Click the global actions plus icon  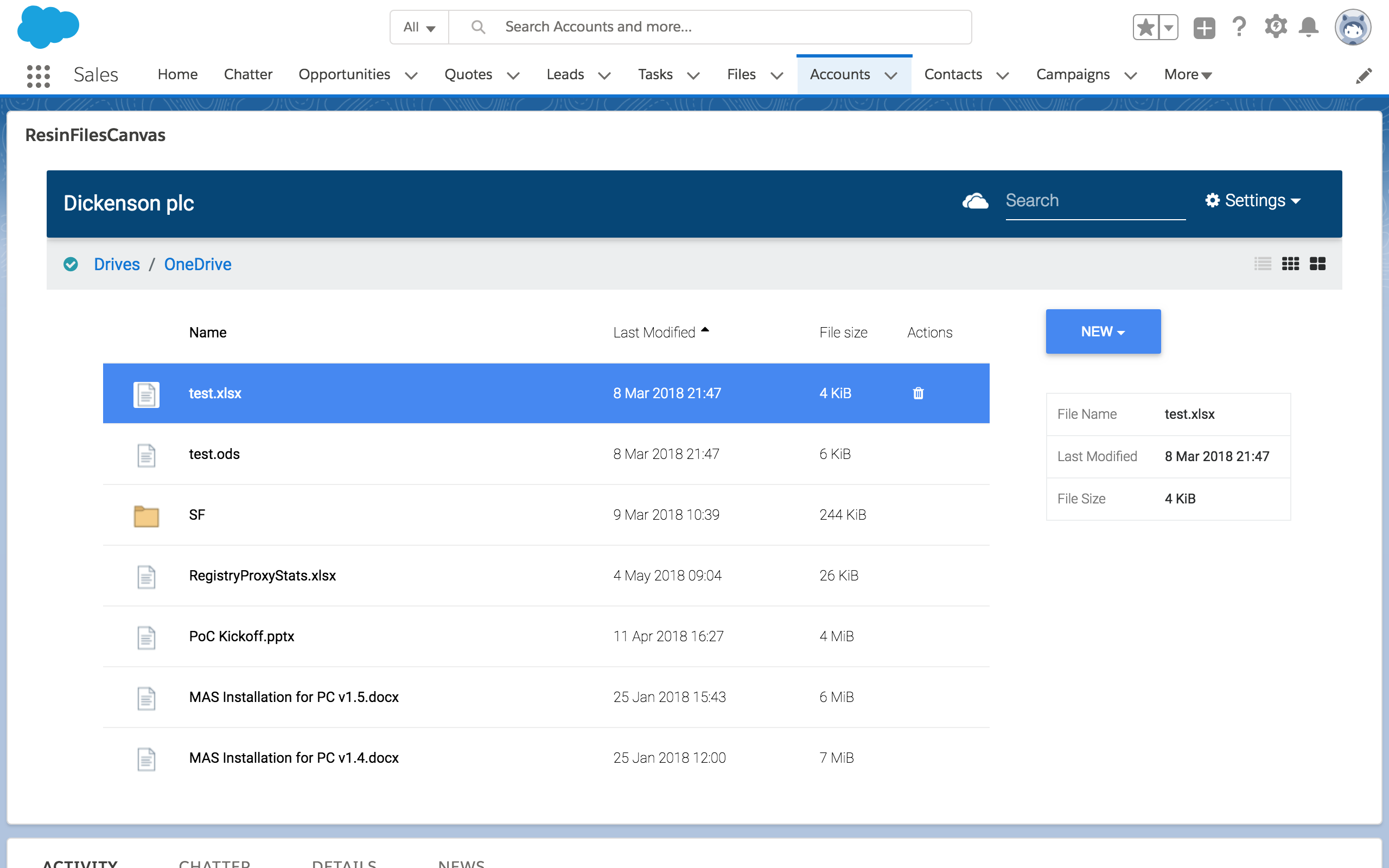[x=1203, y=28]
